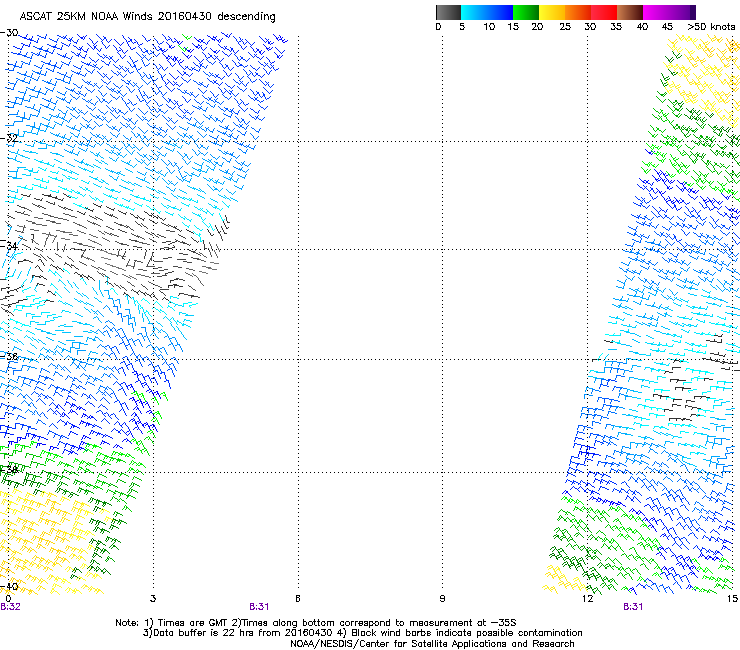This screenshot has height=650, width=740.
Task: Click the -40 latitude axis label
Action: 9,586
